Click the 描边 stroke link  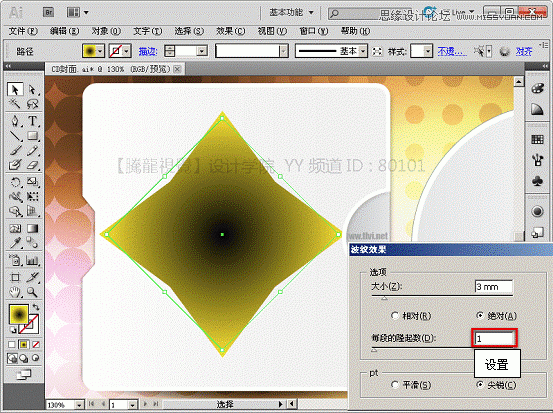(x=147, y=51)
